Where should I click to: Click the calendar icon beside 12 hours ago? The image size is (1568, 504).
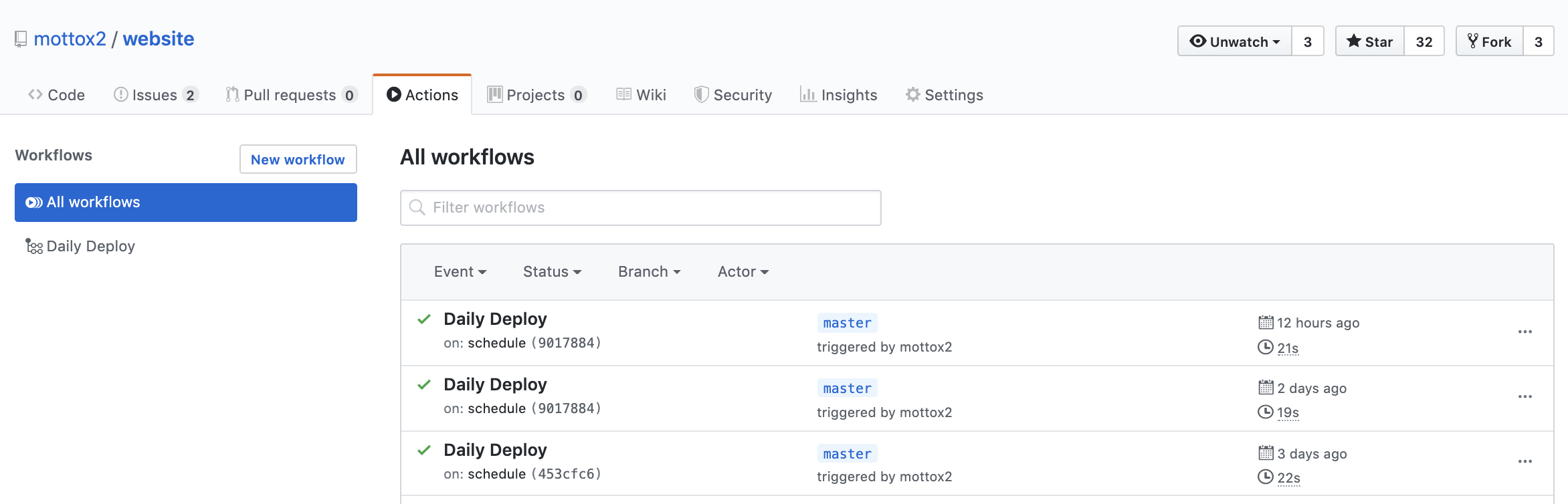(1266, 322)
